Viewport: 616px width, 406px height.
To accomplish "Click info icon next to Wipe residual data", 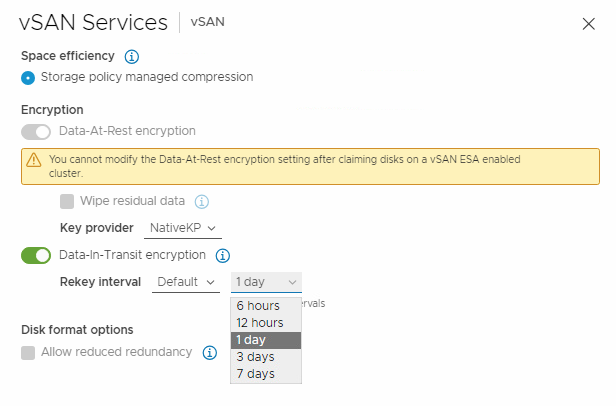I will 202,202.
